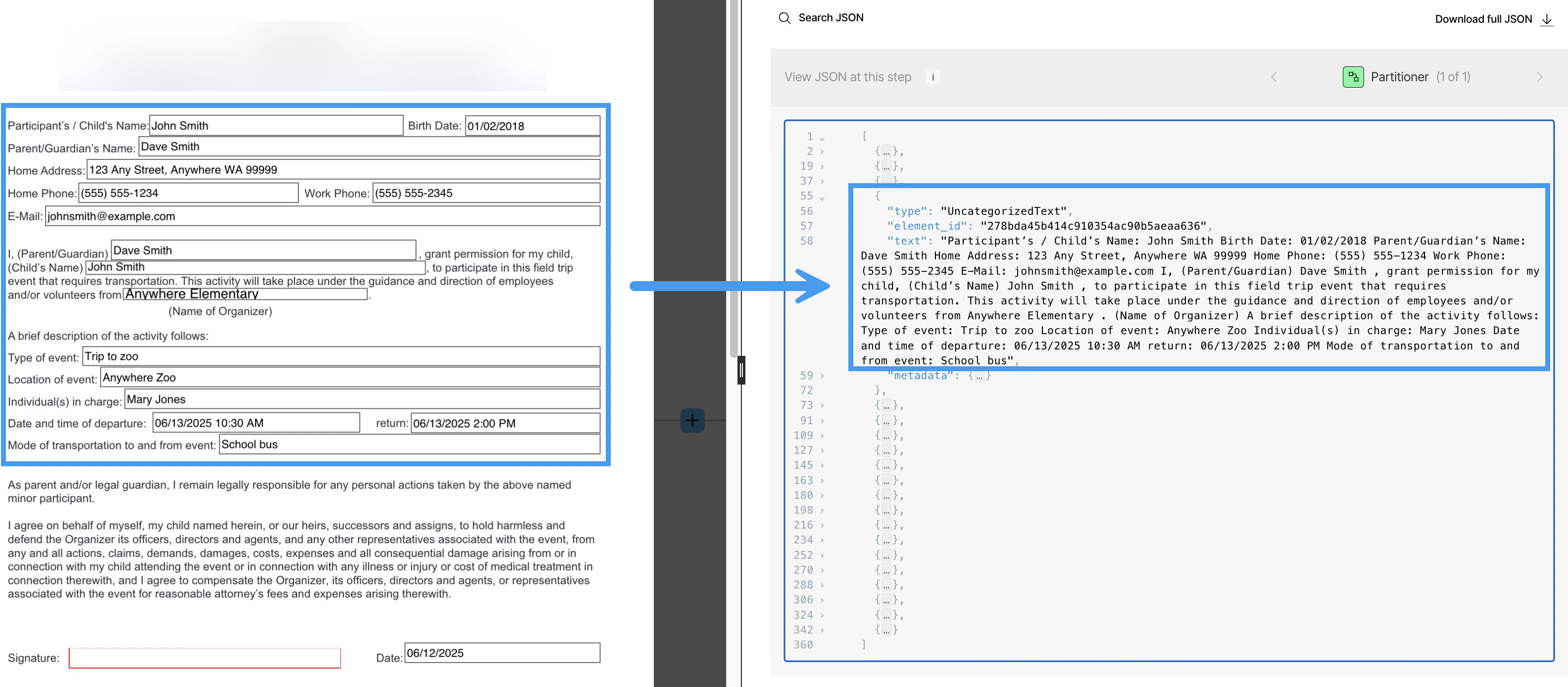Go to previous step with left chevron

(1274, 77)
